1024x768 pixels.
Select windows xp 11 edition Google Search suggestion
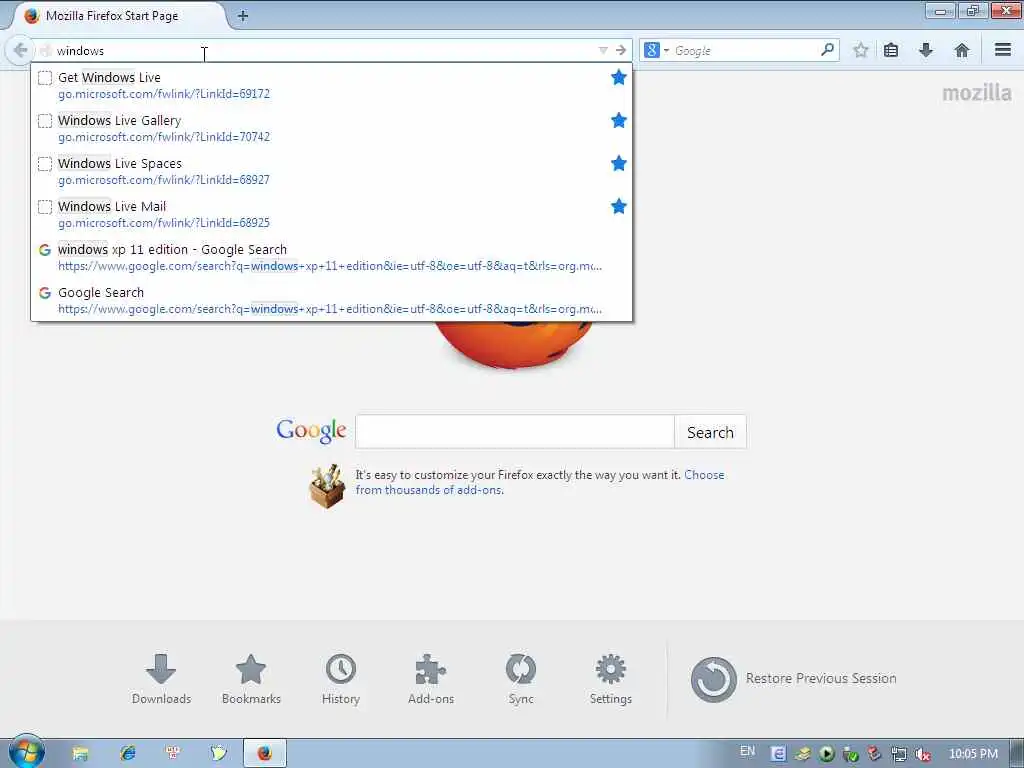332,257
